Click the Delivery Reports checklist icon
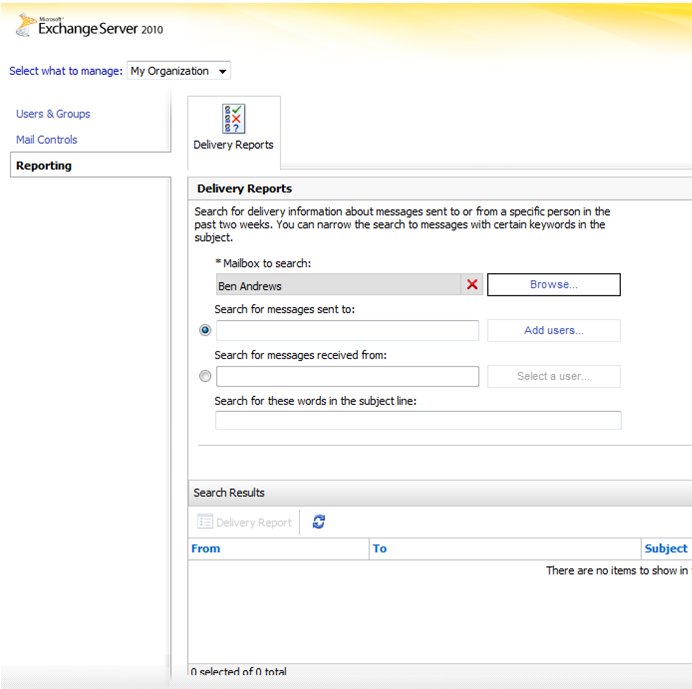The image size is (692, 689). [233, 119]
